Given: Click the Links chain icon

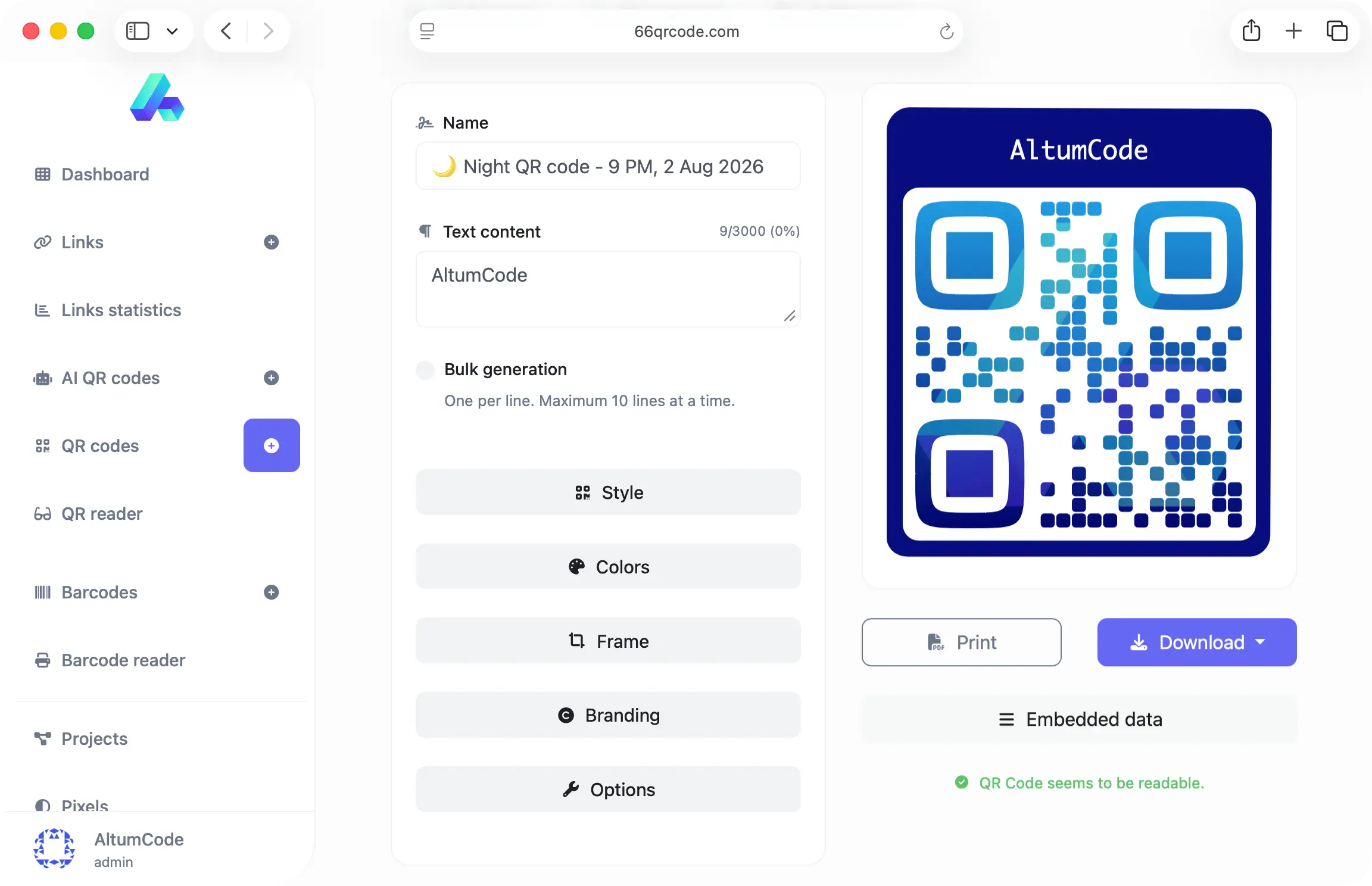Looking at the screenshot, I should tap(42, 242).
